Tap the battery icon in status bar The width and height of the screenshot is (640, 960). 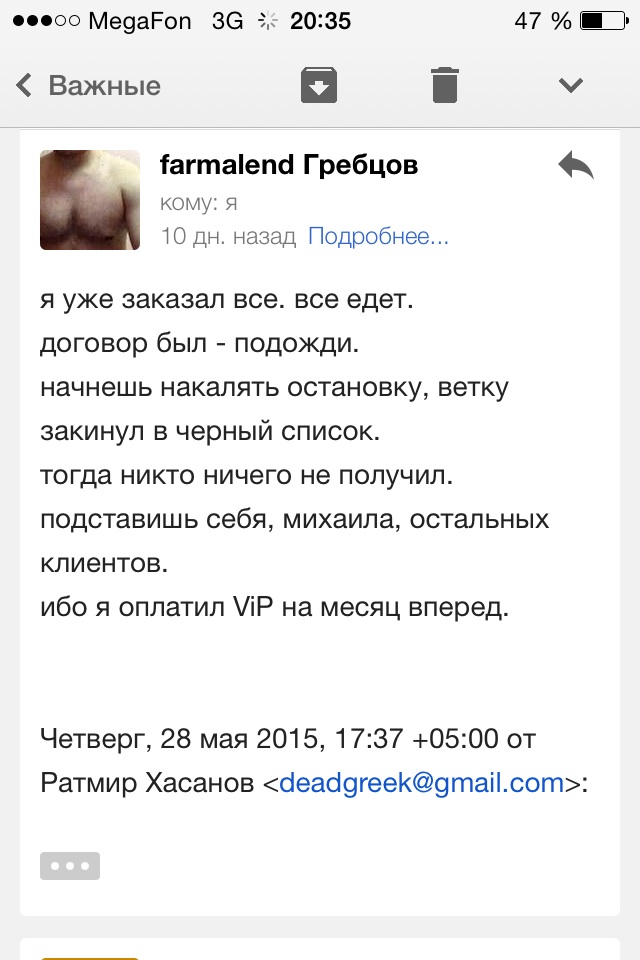(606, 21)
